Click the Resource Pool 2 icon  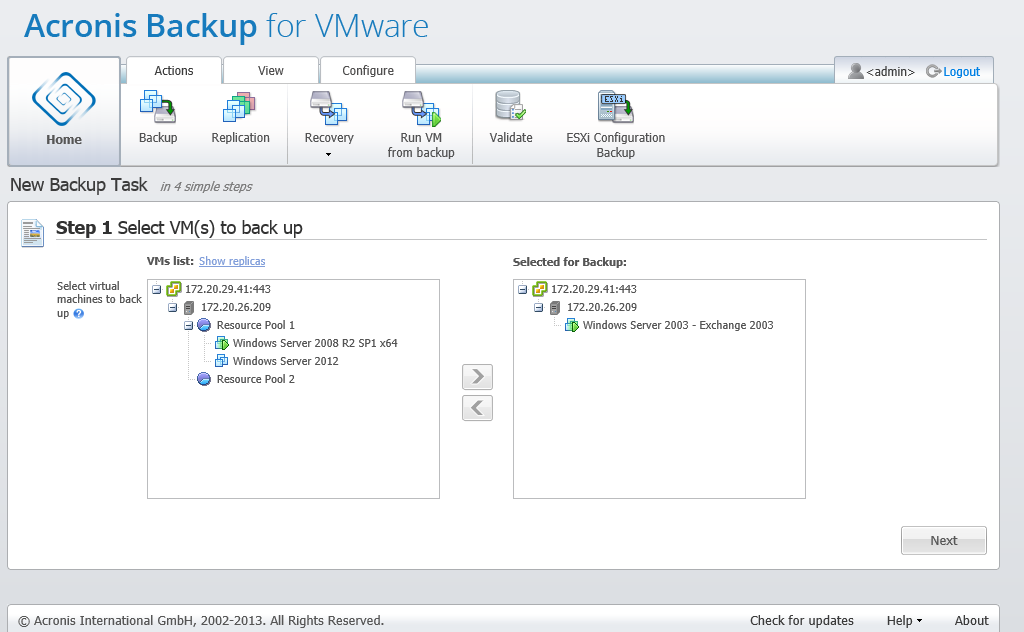(x=204, y=379)
